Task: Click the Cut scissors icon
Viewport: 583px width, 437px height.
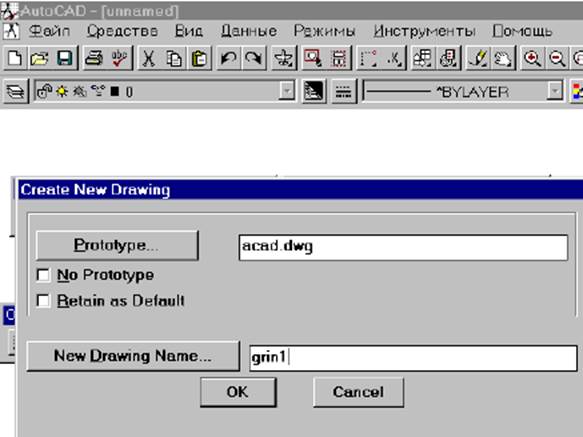Action: (148, 58)
